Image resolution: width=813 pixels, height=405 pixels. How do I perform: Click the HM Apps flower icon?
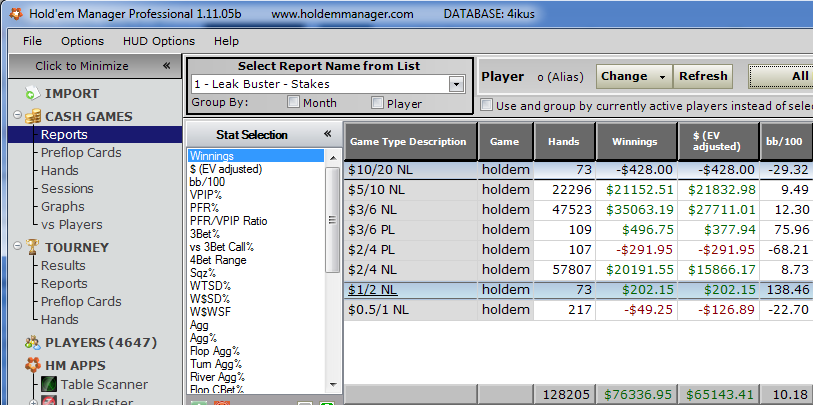(33, 366)
